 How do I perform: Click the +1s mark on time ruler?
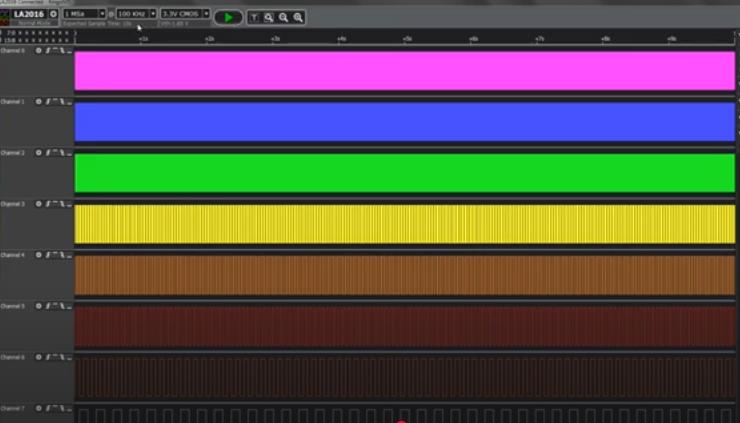click(143, 39)
